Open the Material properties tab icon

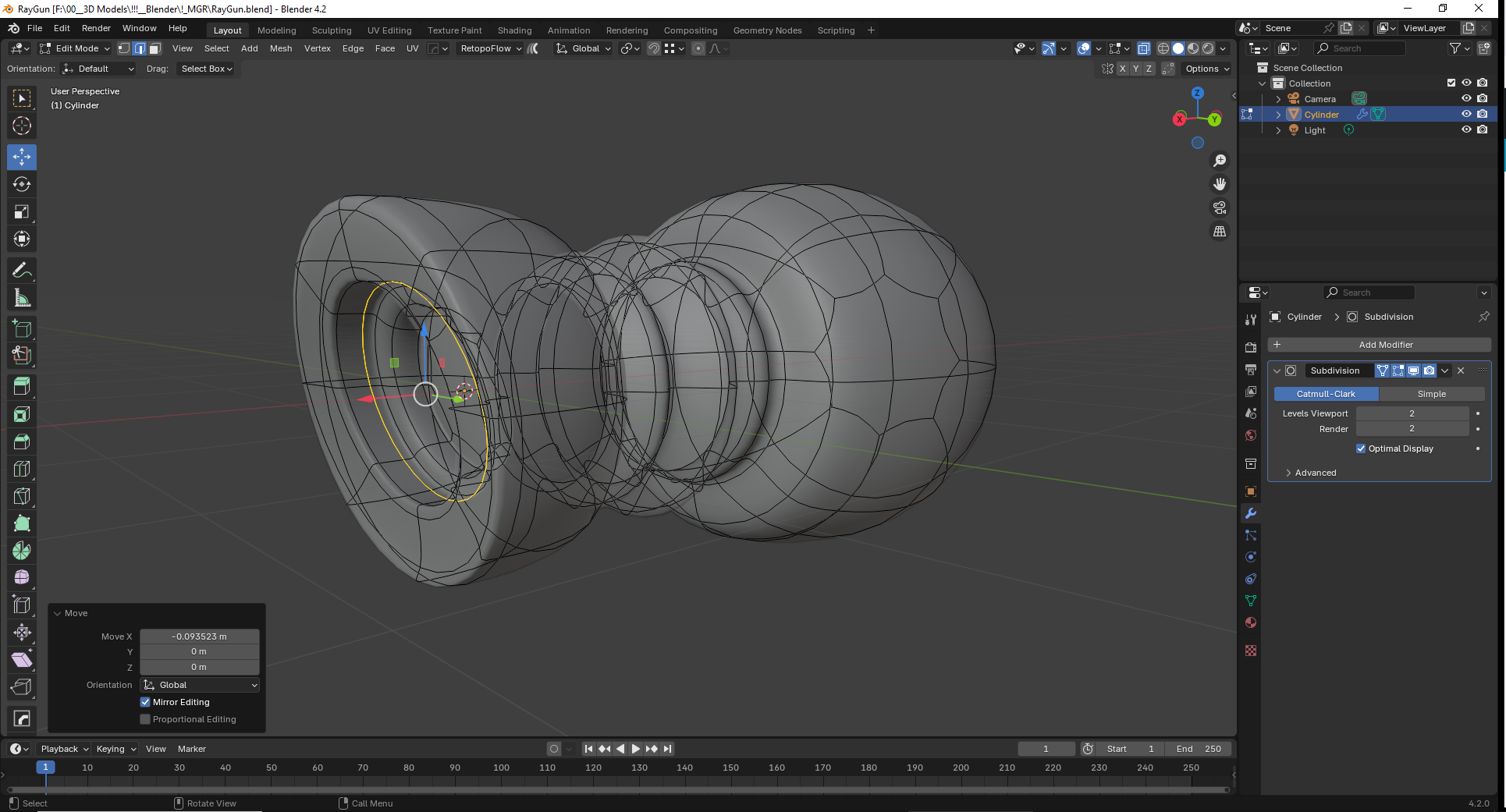(x=1251, y=623)
